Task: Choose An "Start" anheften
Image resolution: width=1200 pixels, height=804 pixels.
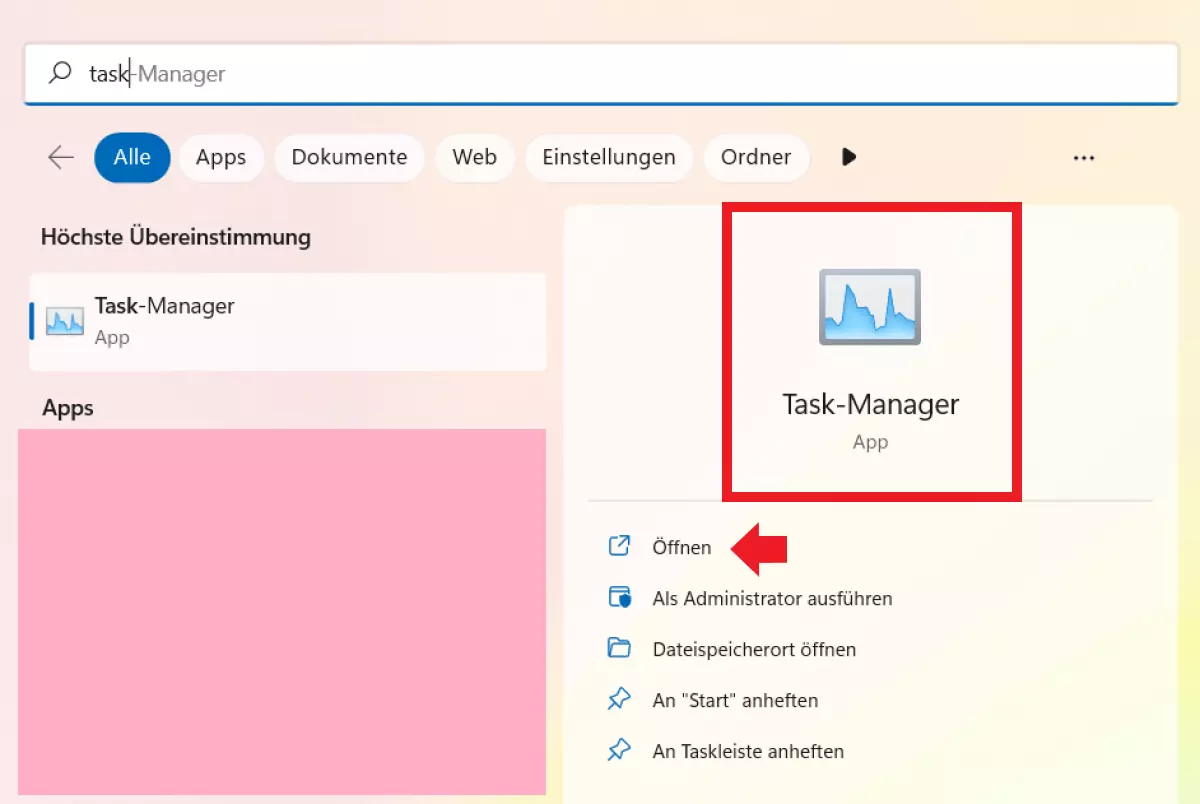Action: 735,700
